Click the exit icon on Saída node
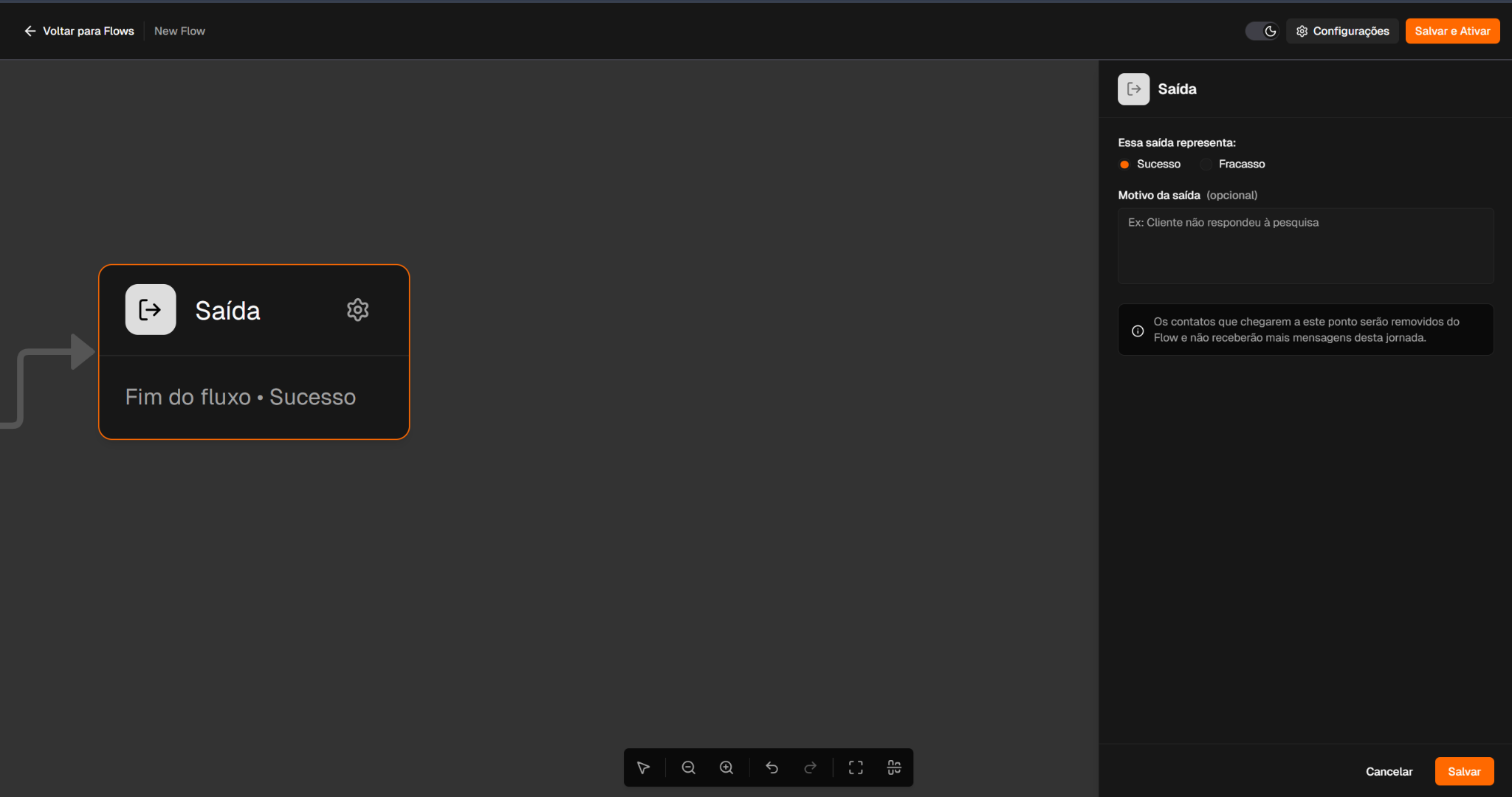 [151, 310]
